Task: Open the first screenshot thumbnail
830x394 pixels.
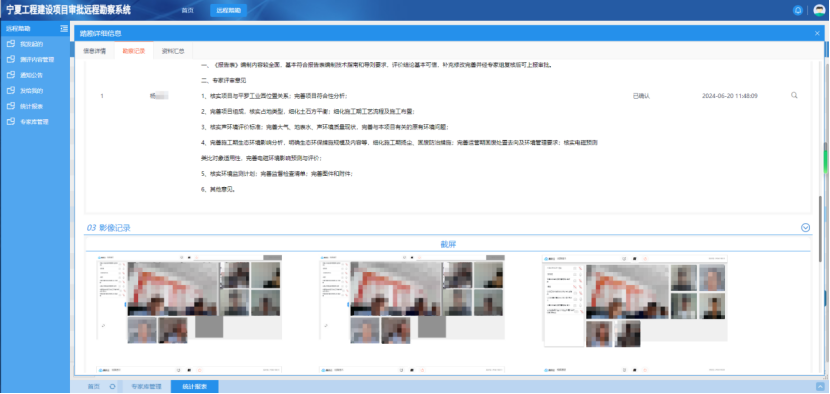Action: [x=189, y=299]
